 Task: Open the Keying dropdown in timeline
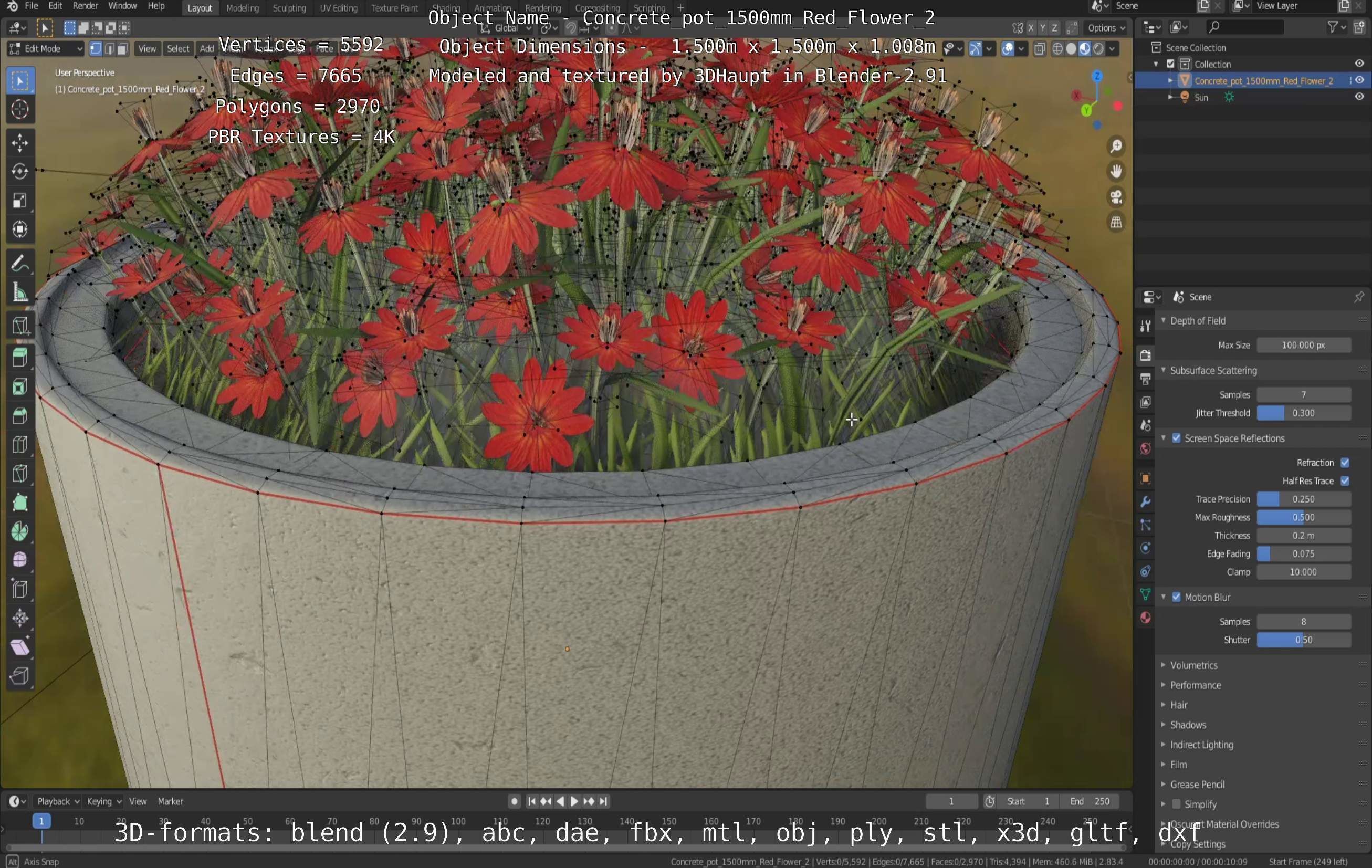[103, 802]
